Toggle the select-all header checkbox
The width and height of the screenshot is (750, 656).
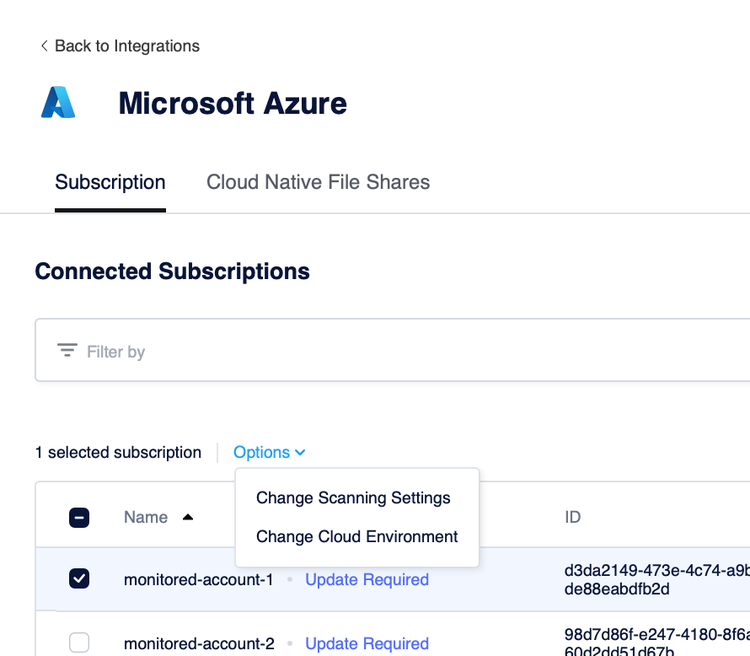(79, 518)
